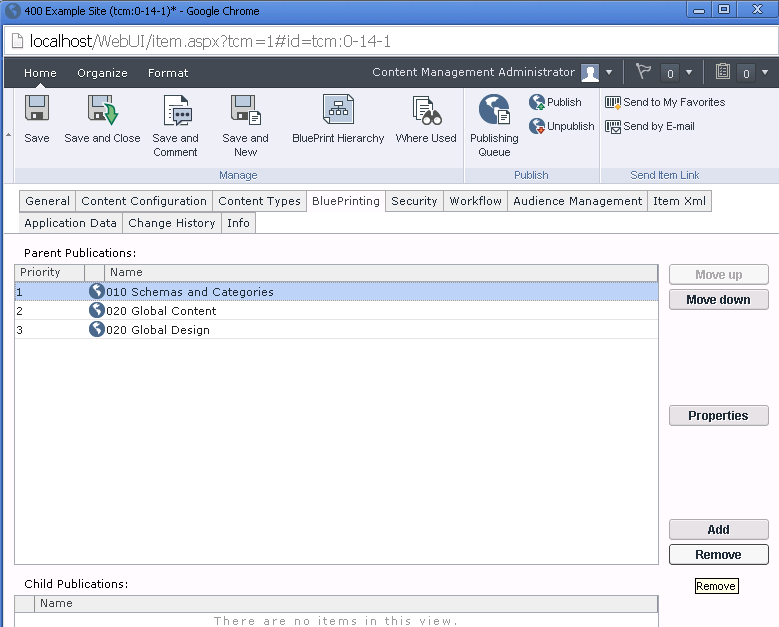The image size is (779, 627).
Task: Click the Add button
Action: pyautogui.click(x=719, y=530)
